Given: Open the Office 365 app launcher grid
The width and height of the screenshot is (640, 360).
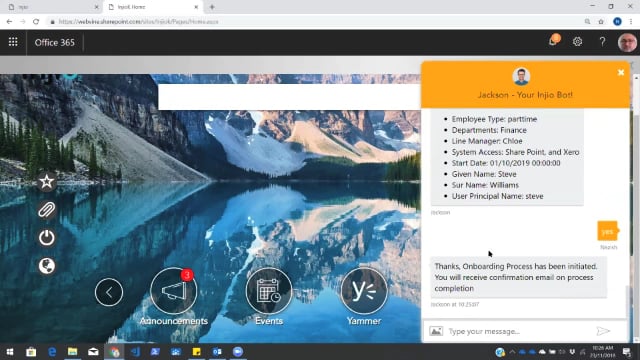Looking at the screenshot, I should click(13, 42).
